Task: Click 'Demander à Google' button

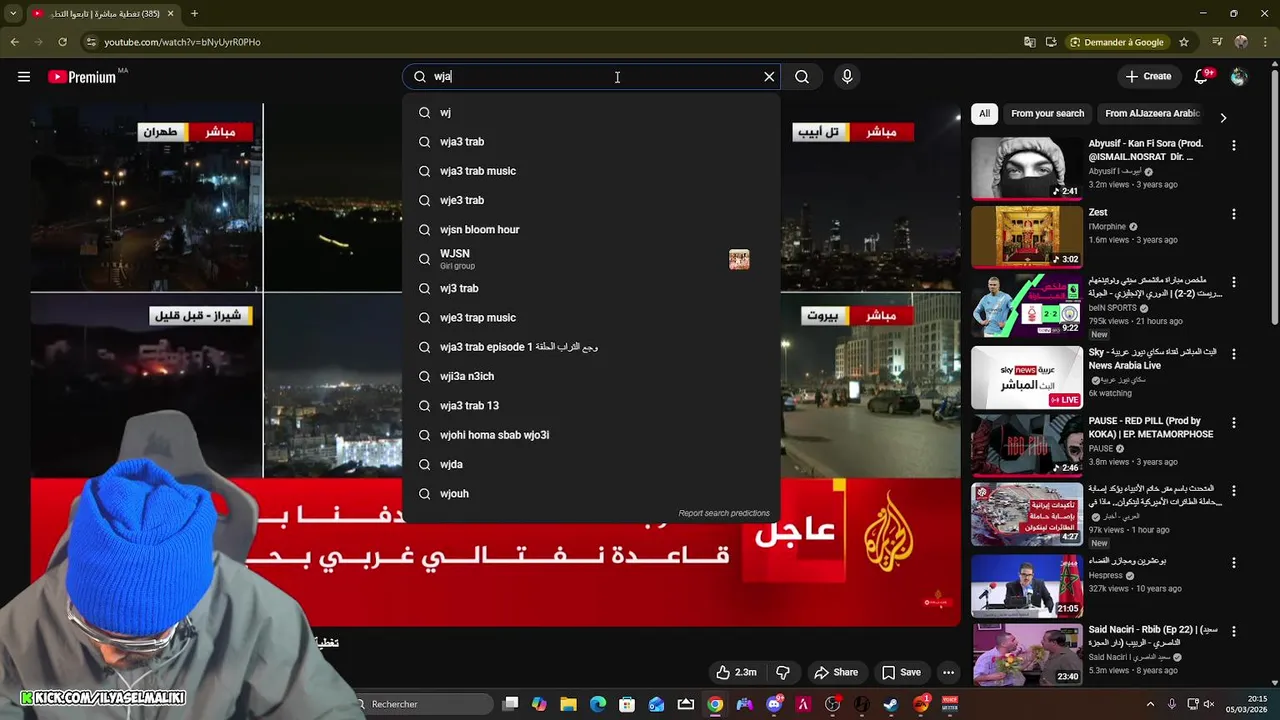Action: tap(1118, 42)
